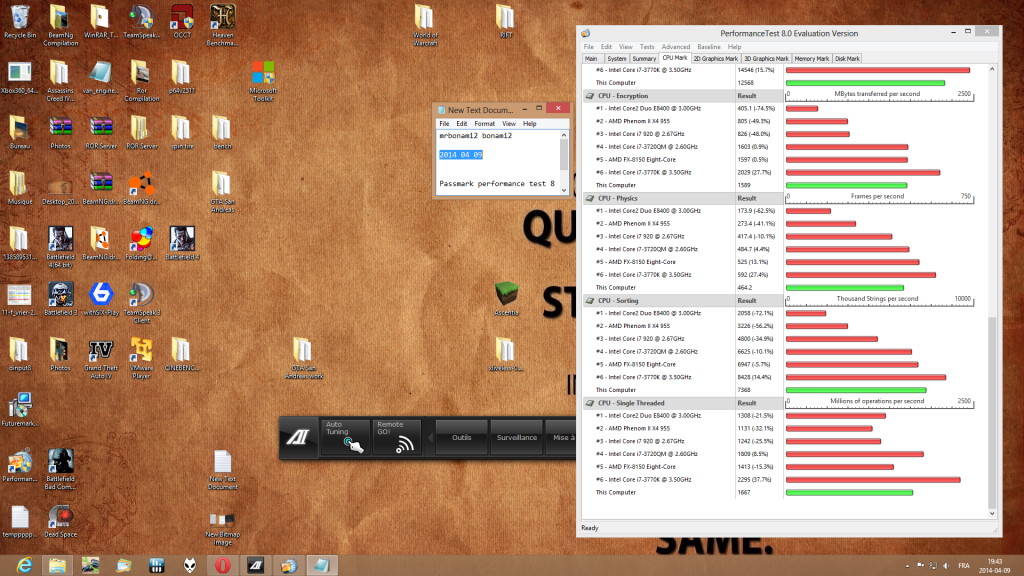Launch withSIX-Play desktop shortcut
Image resolution: width=1024 pixels, height=576 pixels.
coord(101,299)
